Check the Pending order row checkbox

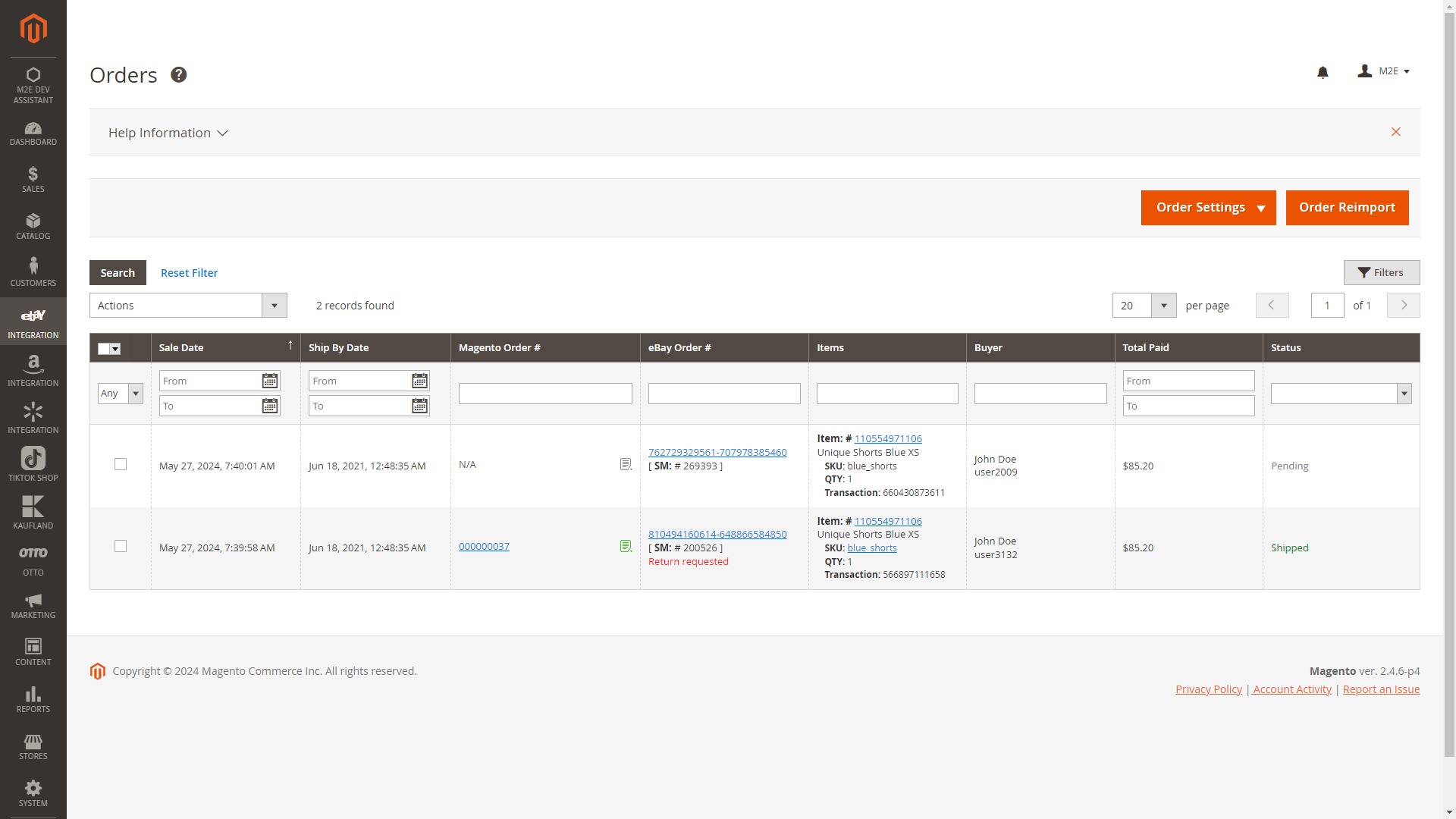click(121, 464)
